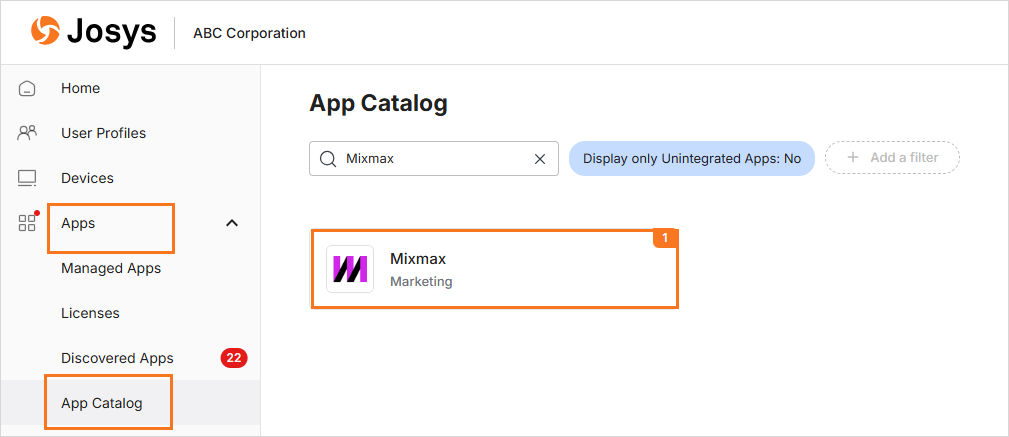The height and width of the screenshot is (437, 1009).
Task: Toggle Display only Unintegrated Apps filter
Action: (x=692, y=158)
